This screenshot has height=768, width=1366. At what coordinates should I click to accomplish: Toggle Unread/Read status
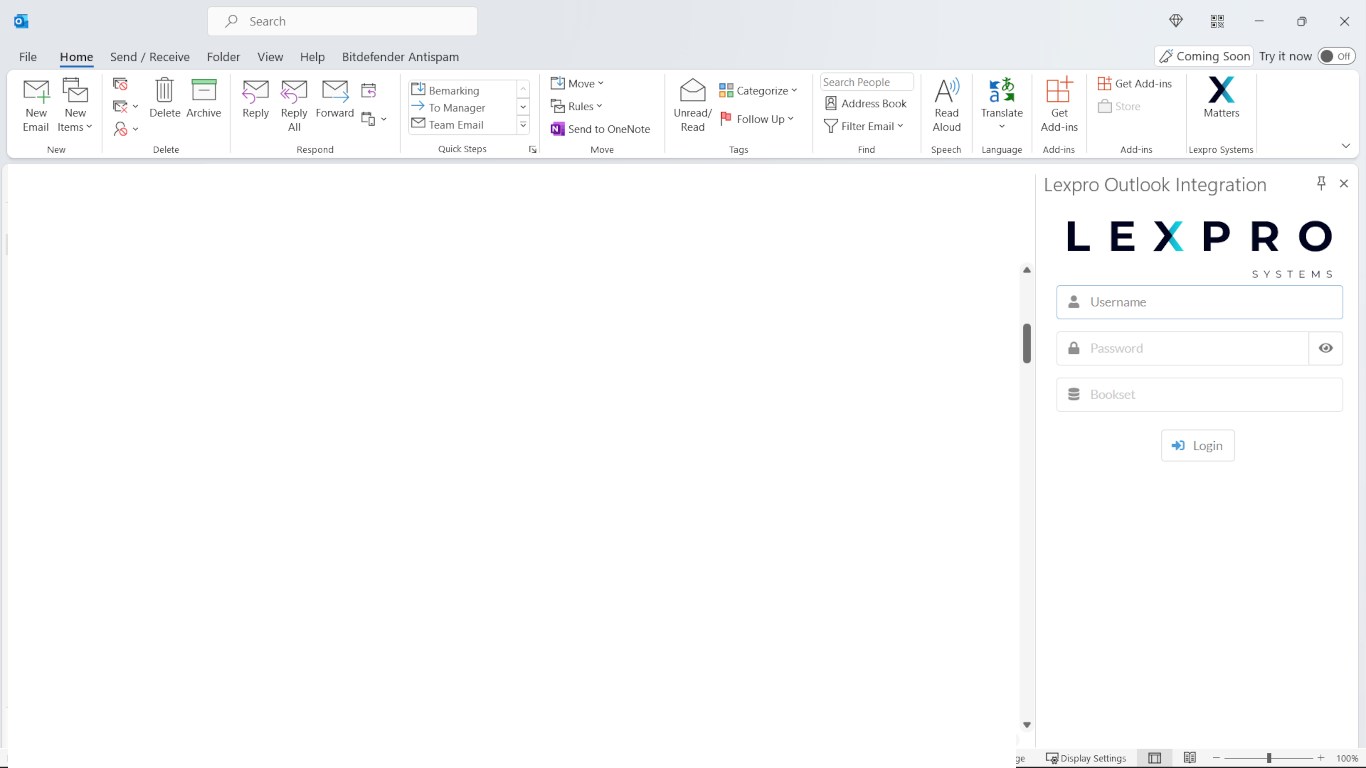(x=693, y=105)
